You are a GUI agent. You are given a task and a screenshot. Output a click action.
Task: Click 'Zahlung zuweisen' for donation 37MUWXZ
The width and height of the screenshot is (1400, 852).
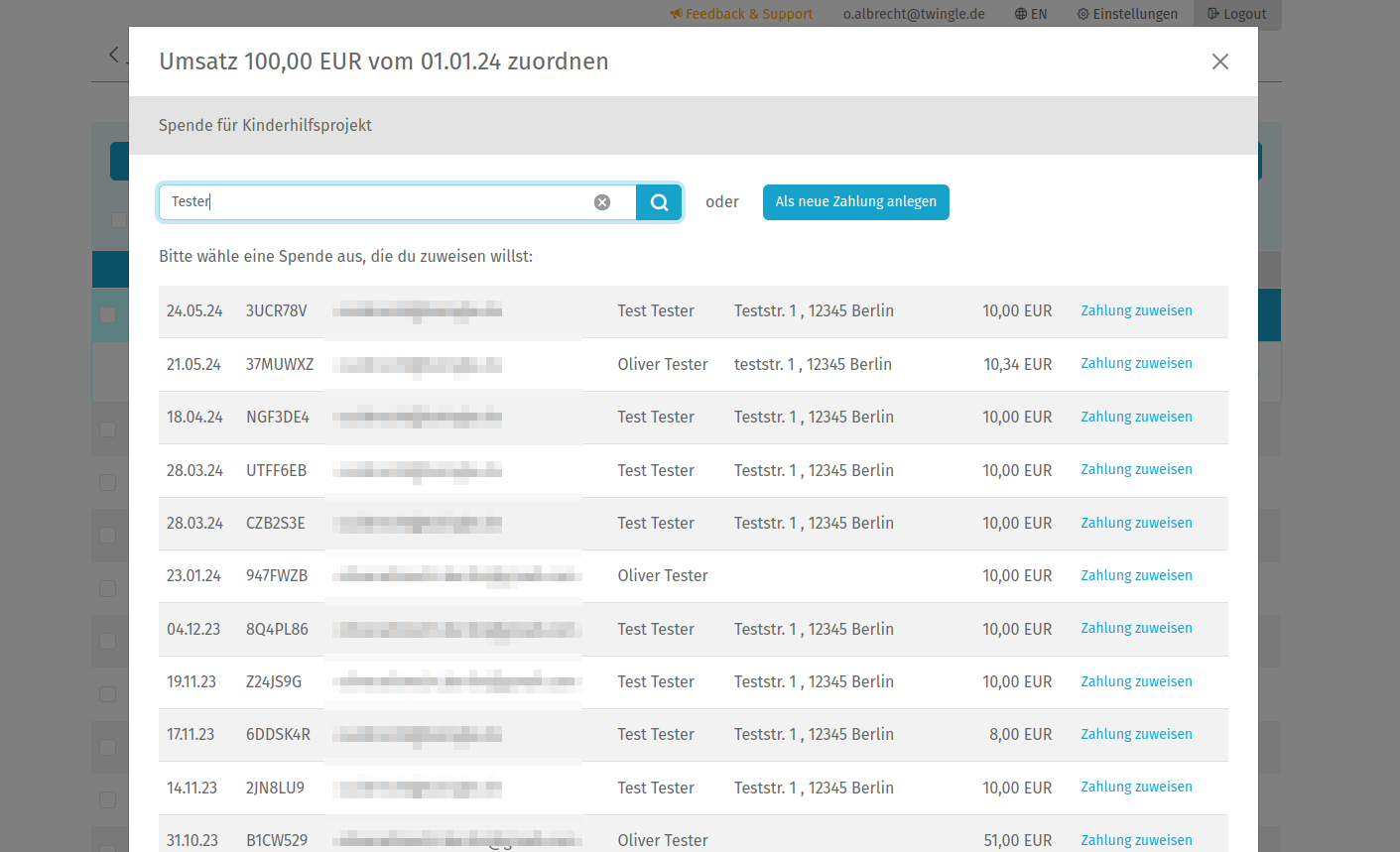pos(1136,364)
